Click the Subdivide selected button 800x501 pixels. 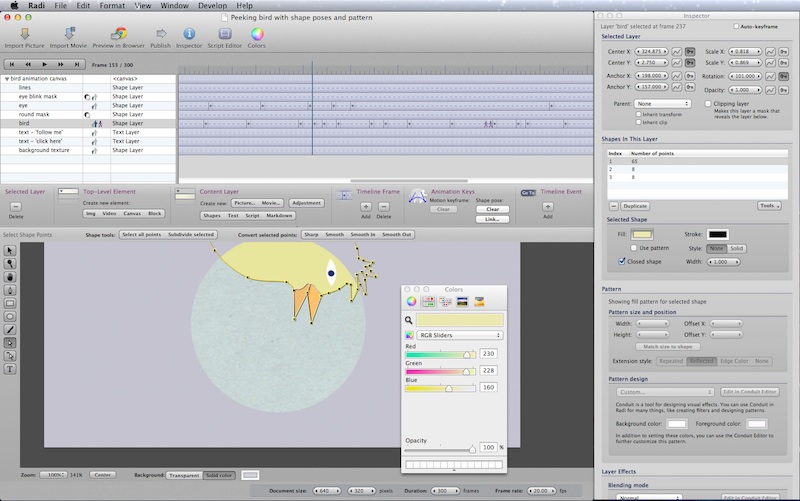tap(190, 234)
